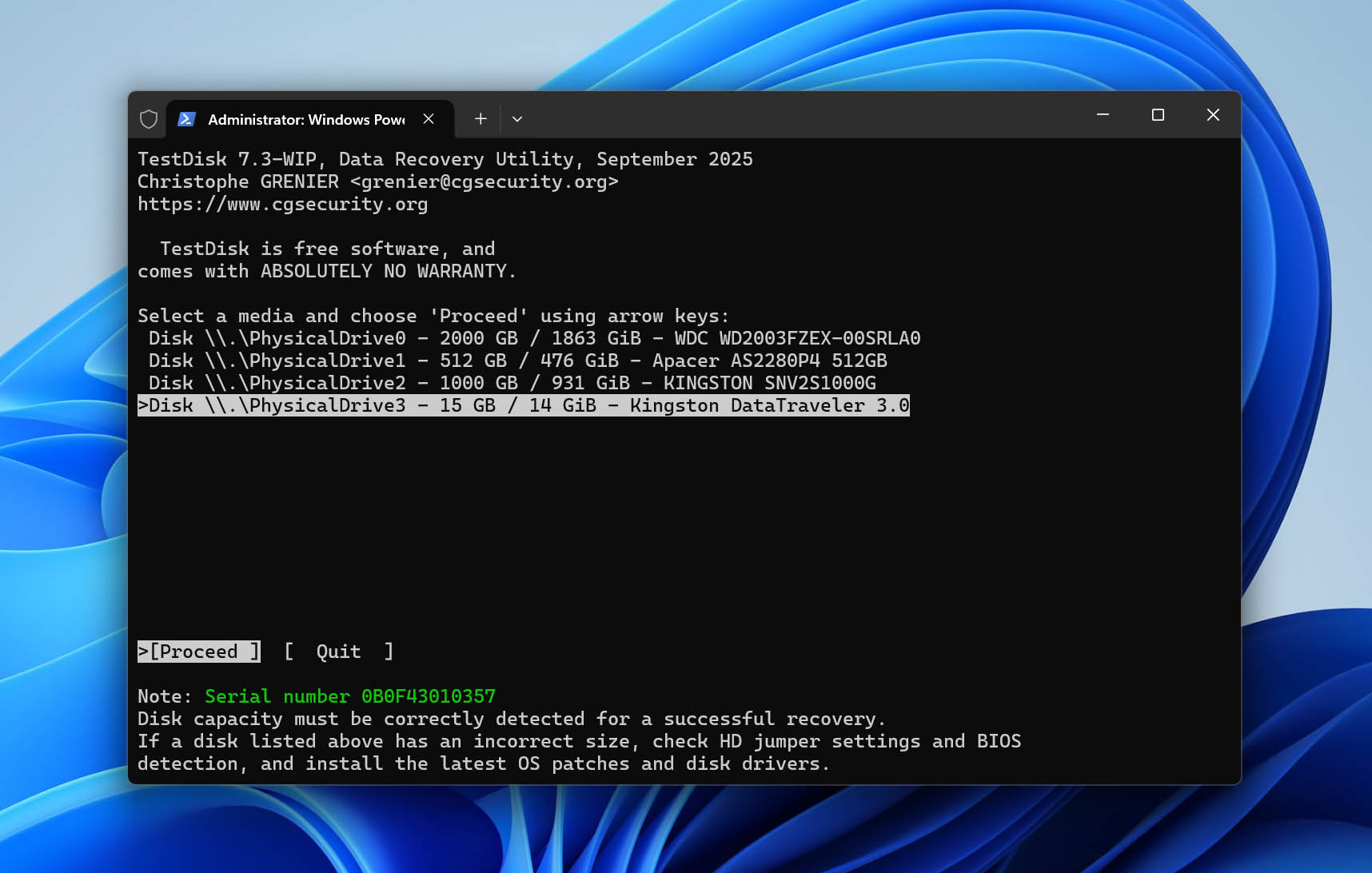The width and height of the screenshot is (1372, 873).
Task: Minimize the terminal window
Action: click(1103, 115)
